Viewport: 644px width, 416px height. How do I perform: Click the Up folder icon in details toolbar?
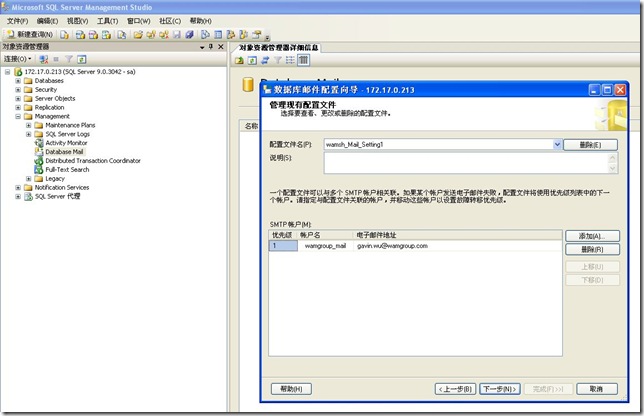tap(239, 60)
